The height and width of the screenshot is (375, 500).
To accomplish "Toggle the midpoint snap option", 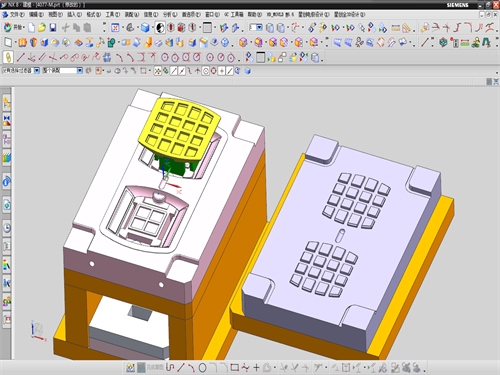I will [181, 71].
